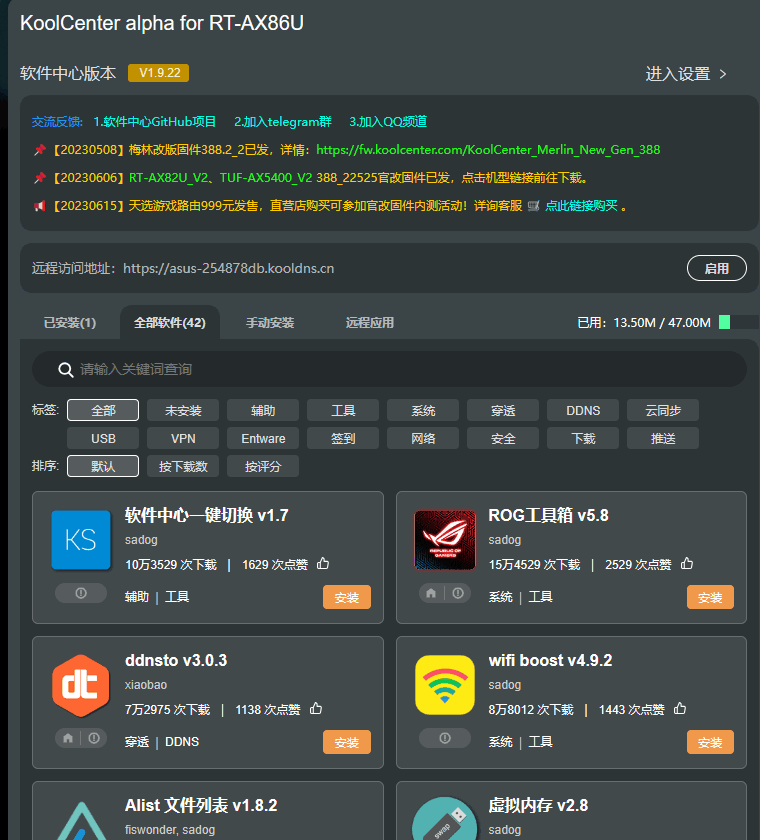The width and height of the screenshot is (760, 840).
Task: Open the info icon under wifi boost
Action: coord(445,738)
